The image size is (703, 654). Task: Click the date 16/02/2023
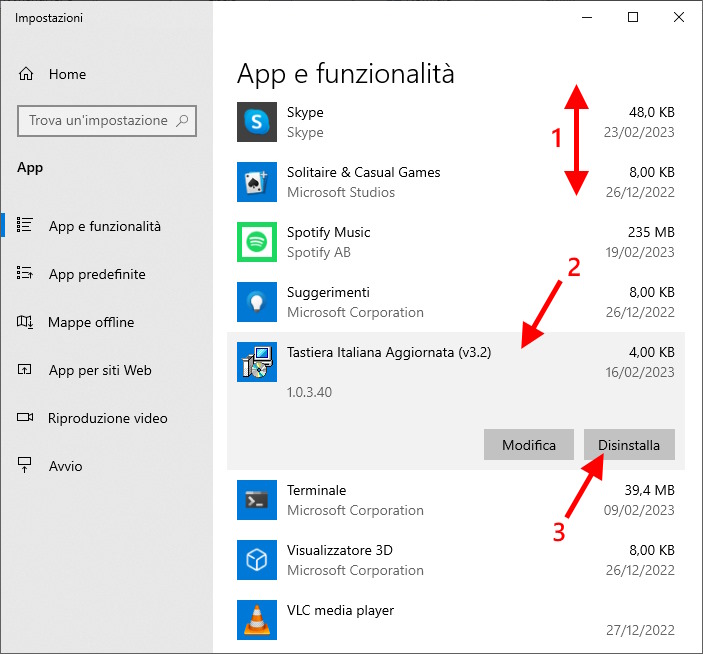(640, 372)
